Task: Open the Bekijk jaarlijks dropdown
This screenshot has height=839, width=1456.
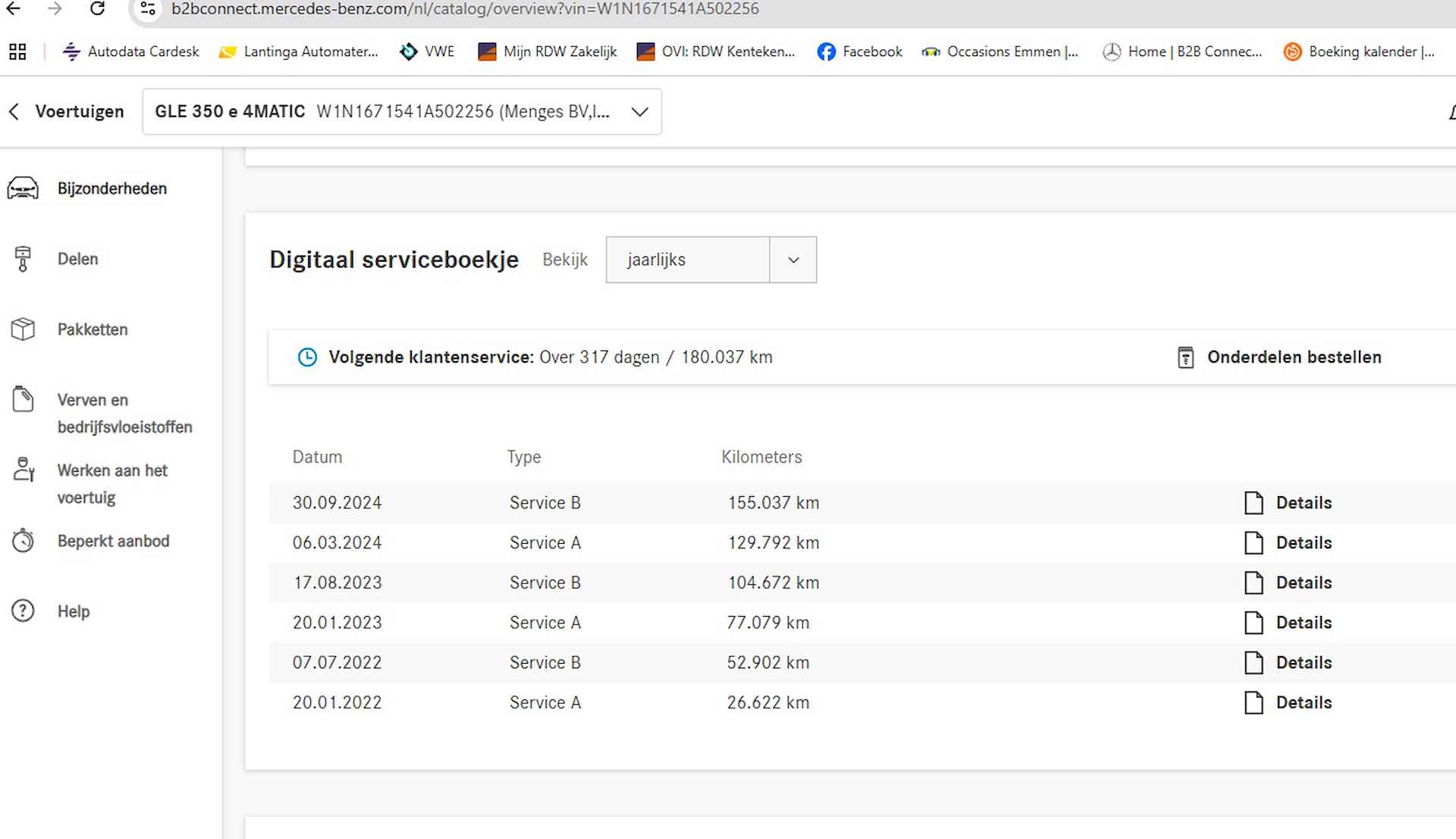Action: coord(711,259)
